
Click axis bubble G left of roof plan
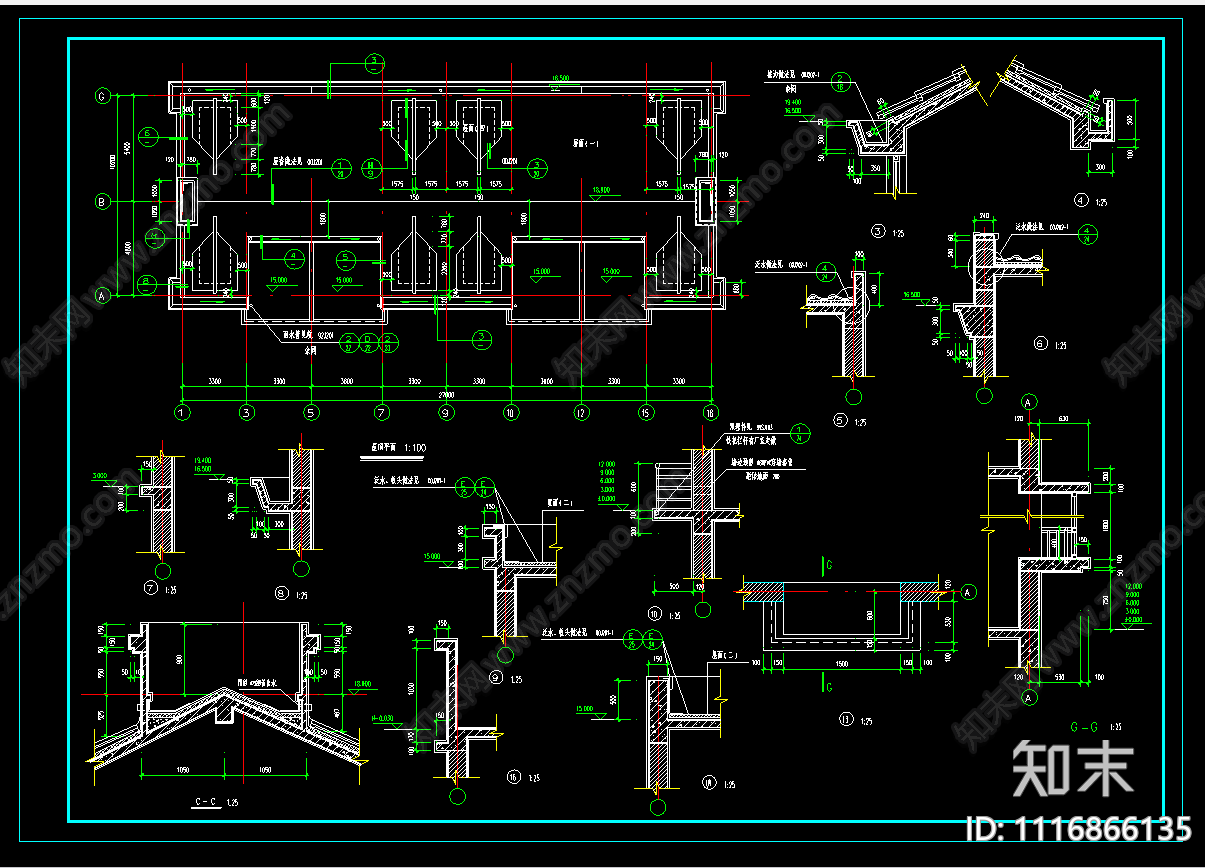tap(102, 97)
